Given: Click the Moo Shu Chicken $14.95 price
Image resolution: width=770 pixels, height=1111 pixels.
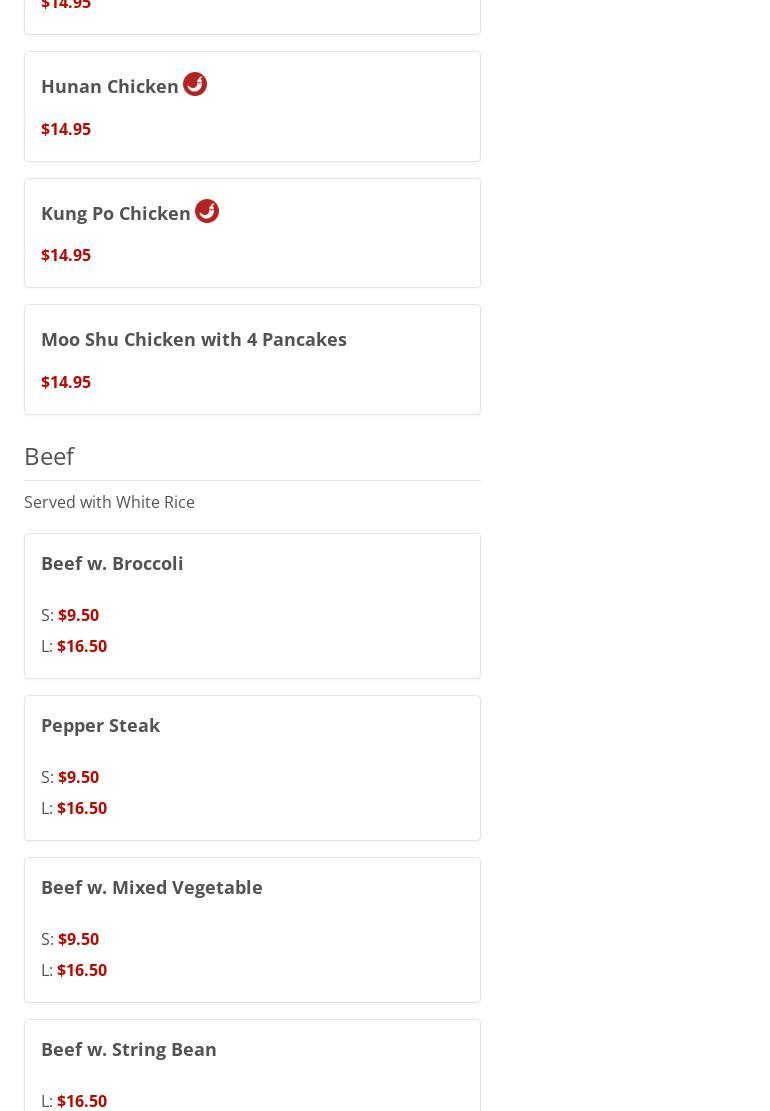Looking at the screenshot, I should pos(66,382).
